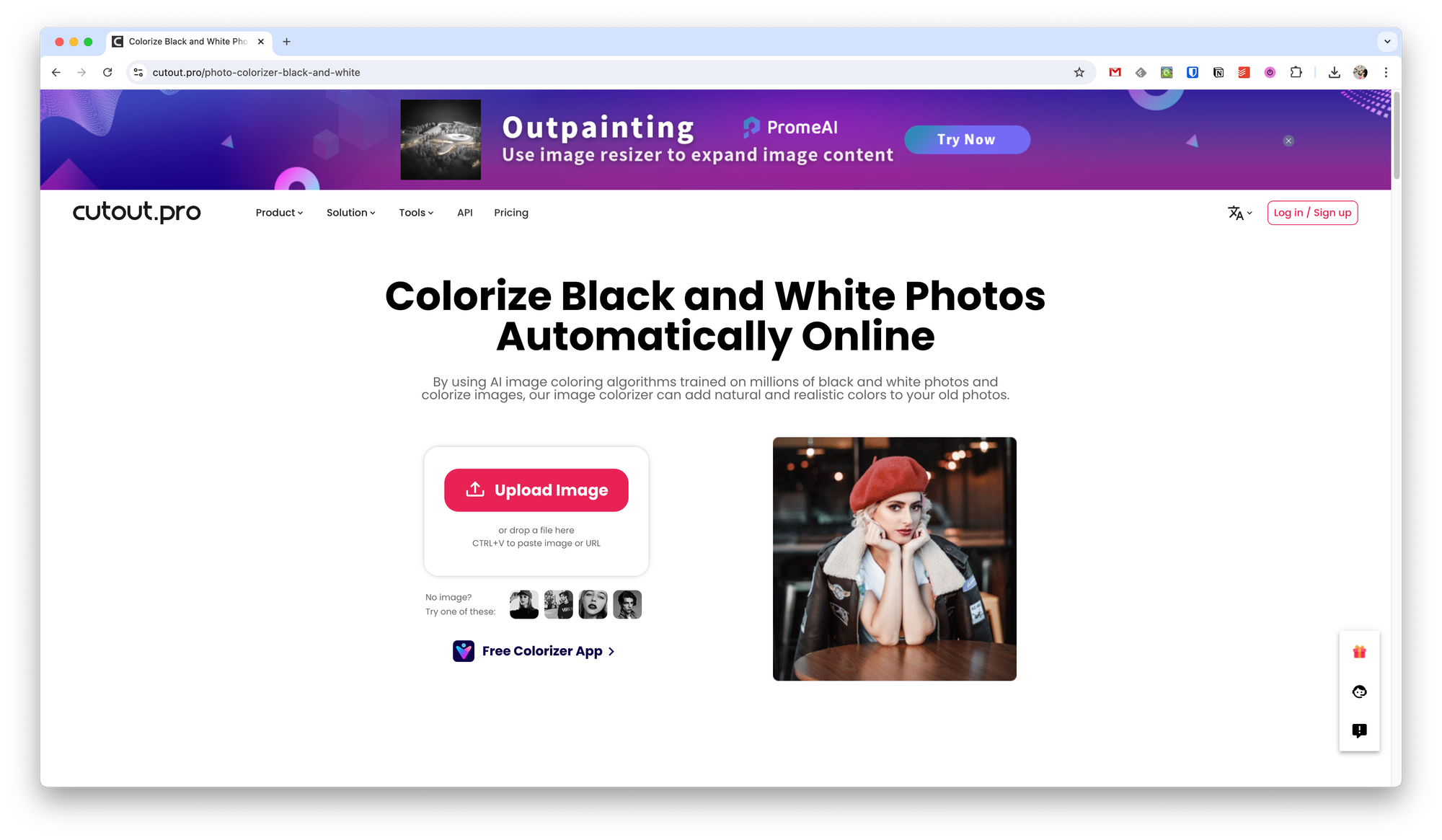Expand the Product dropdown menu
This screenshot has height=840, width=1442.
tap(279, 213)
